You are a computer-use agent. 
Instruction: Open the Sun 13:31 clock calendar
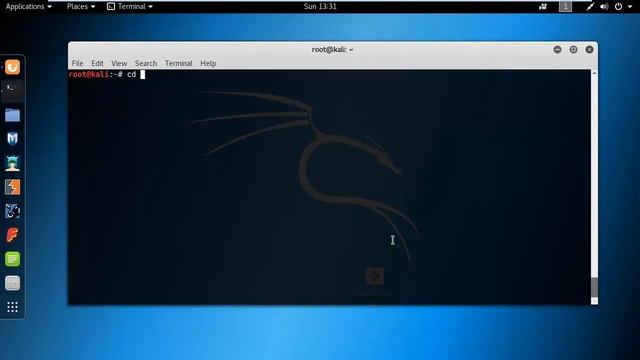coord(320,7)
